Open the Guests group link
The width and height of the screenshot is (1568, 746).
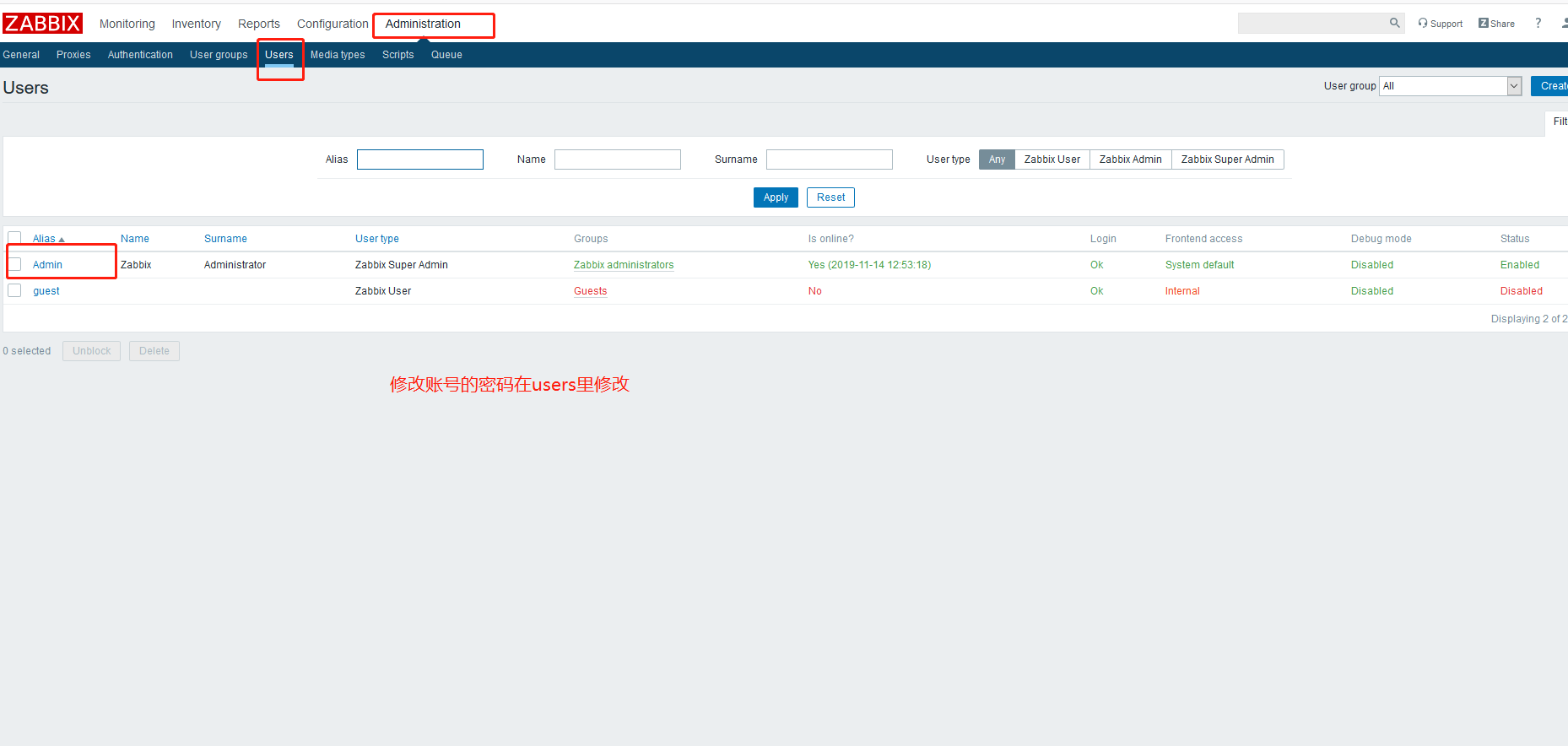591,291
